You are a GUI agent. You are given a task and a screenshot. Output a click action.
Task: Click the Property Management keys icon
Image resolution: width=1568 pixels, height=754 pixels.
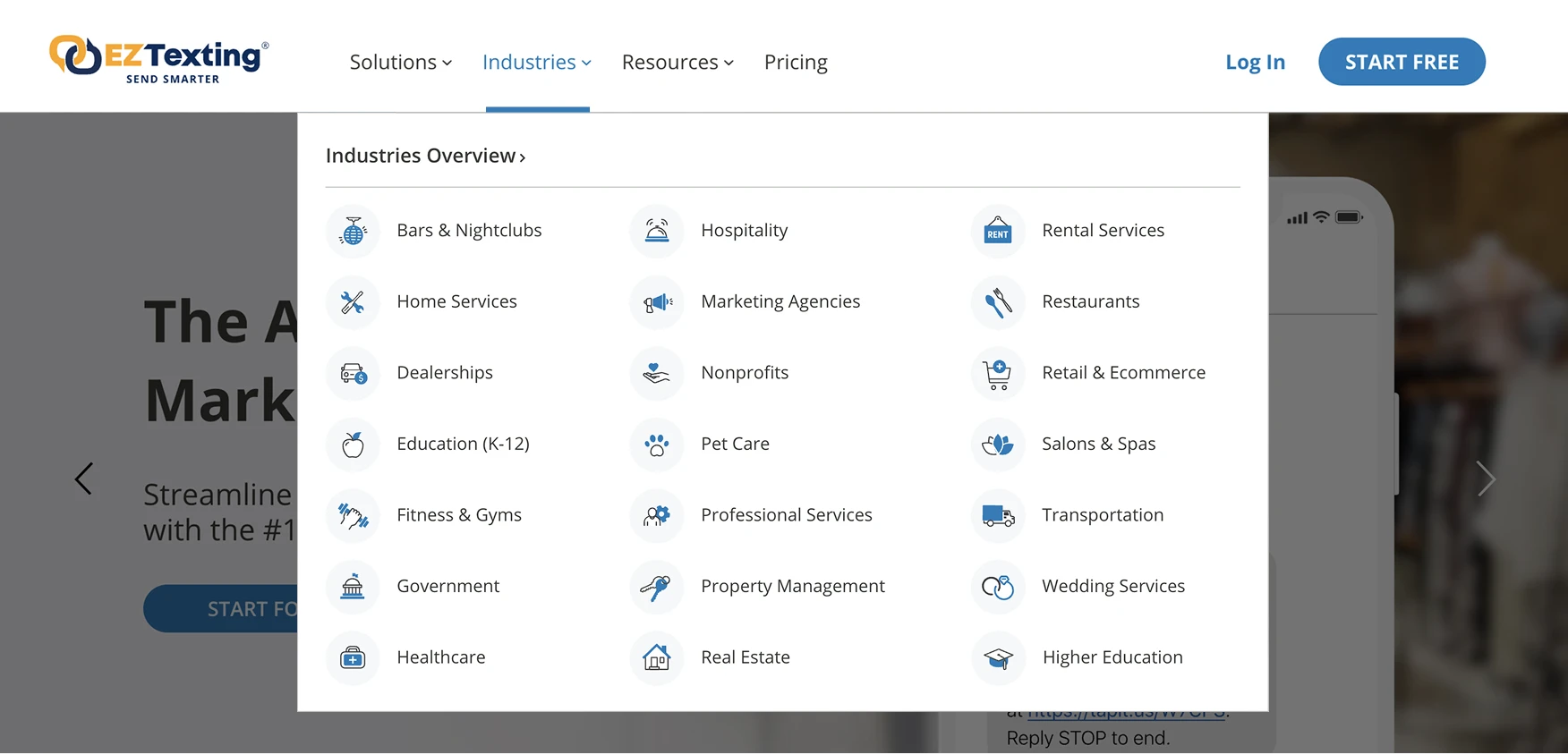[x=657, y=587]
